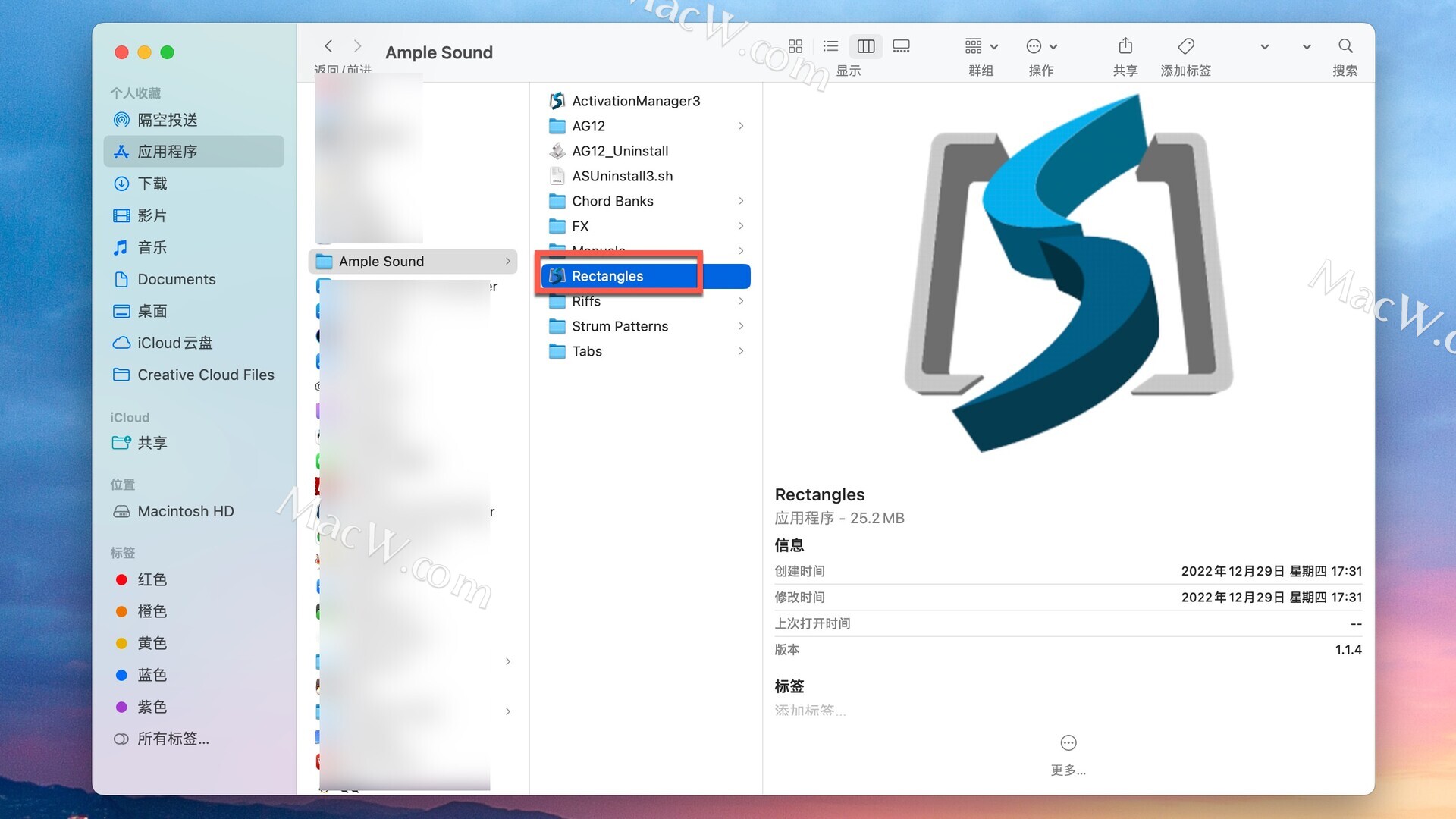Click the Share icon in toolbar
The width and height of the screenshot is (1456, 819).
click(x=1125, y=46)
